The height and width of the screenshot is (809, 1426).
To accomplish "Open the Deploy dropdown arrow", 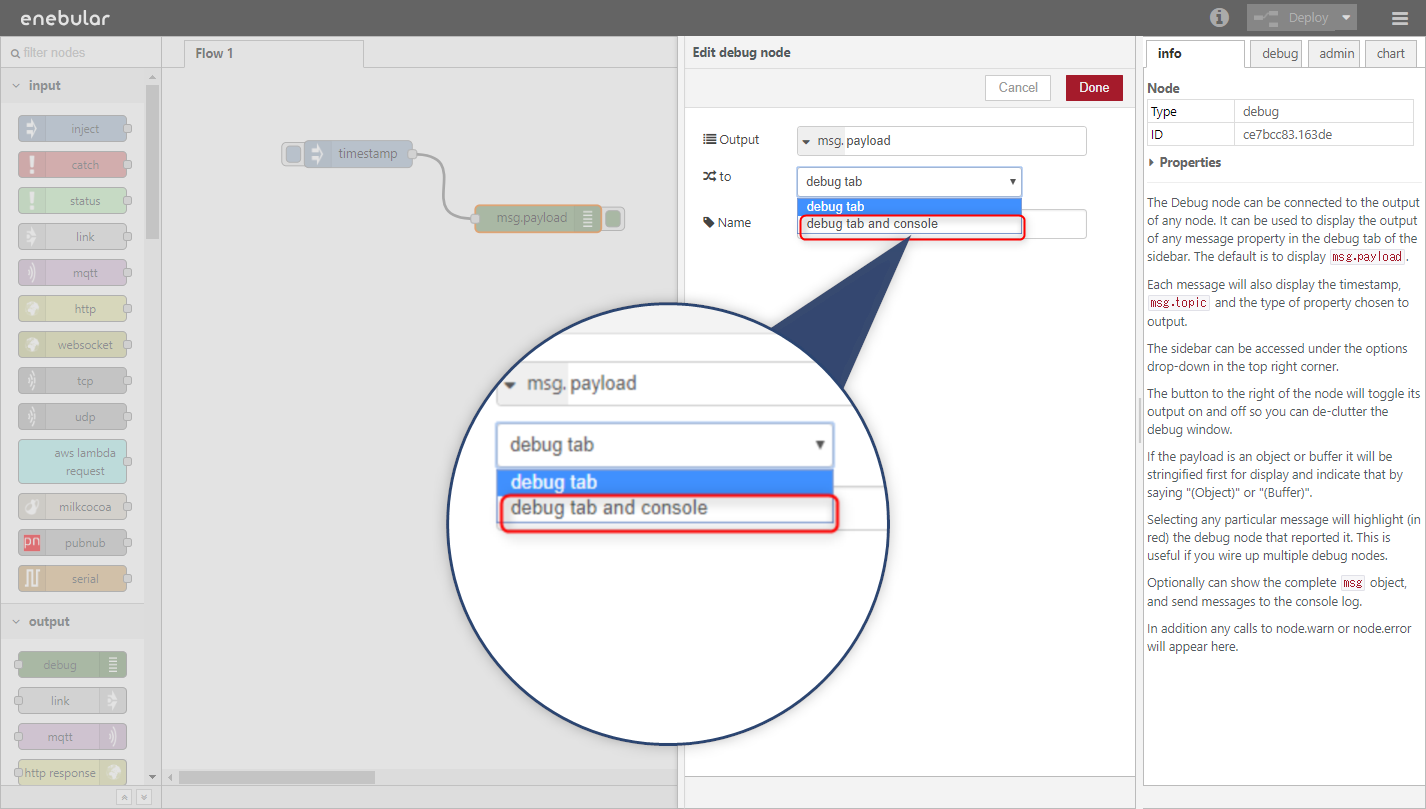I will (x=1346, y=18).
